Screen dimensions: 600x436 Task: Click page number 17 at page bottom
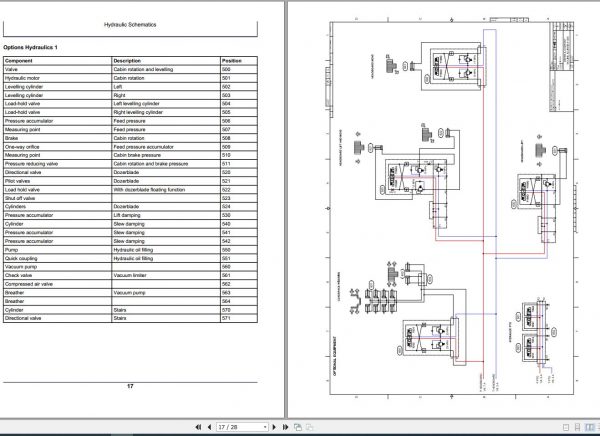coord(130,386)
